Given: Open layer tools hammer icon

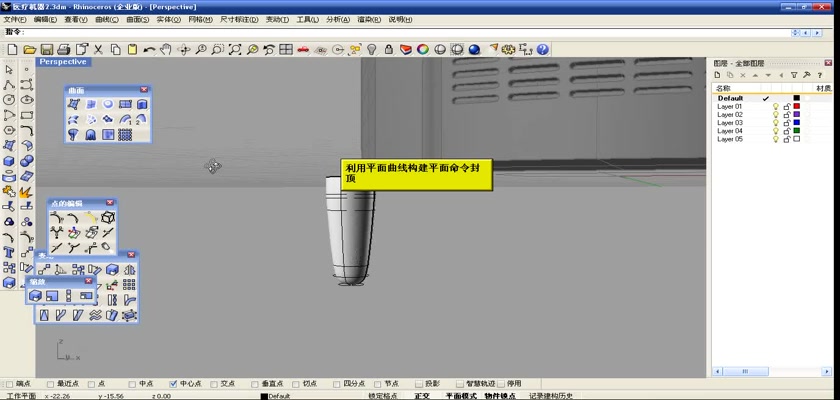Looking at the screenshot, I should point(807,75).
